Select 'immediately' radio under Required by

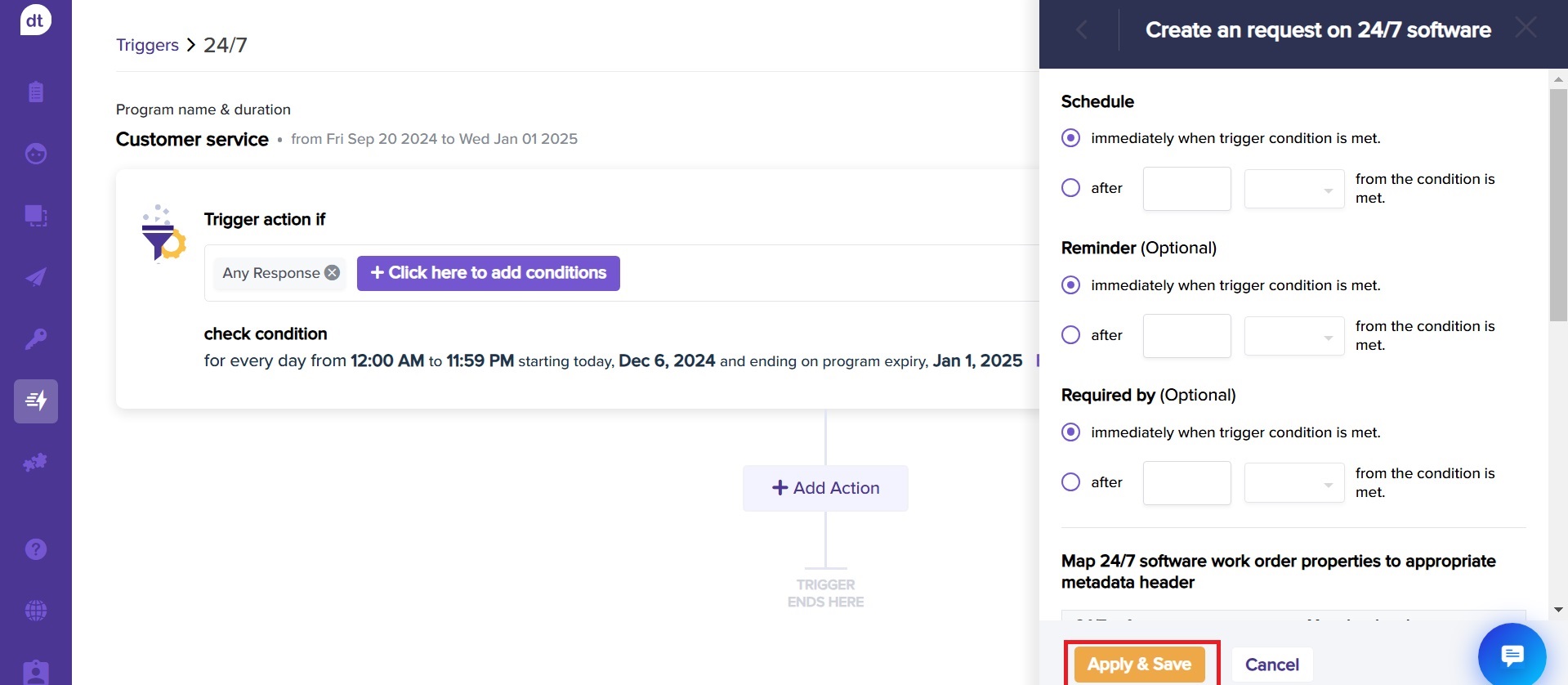coord(1070,432)
